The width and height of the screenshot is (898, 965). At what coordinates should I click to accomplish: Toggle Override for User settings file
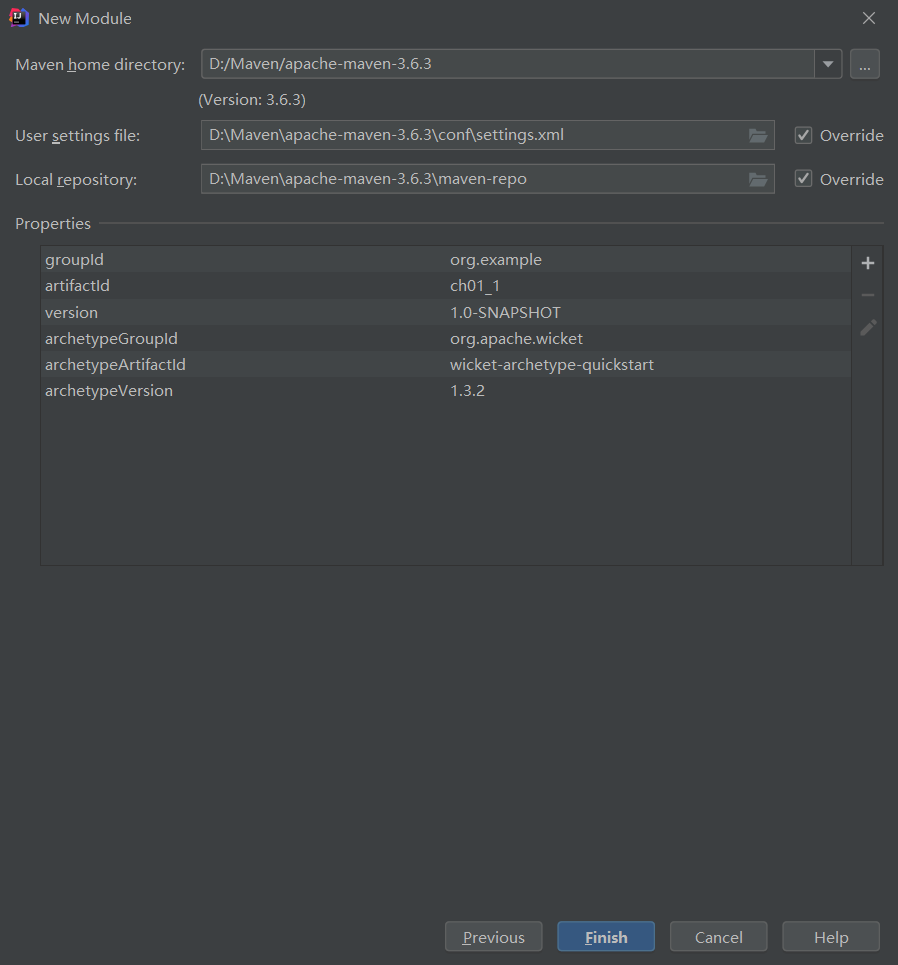[x=803, y=135]
